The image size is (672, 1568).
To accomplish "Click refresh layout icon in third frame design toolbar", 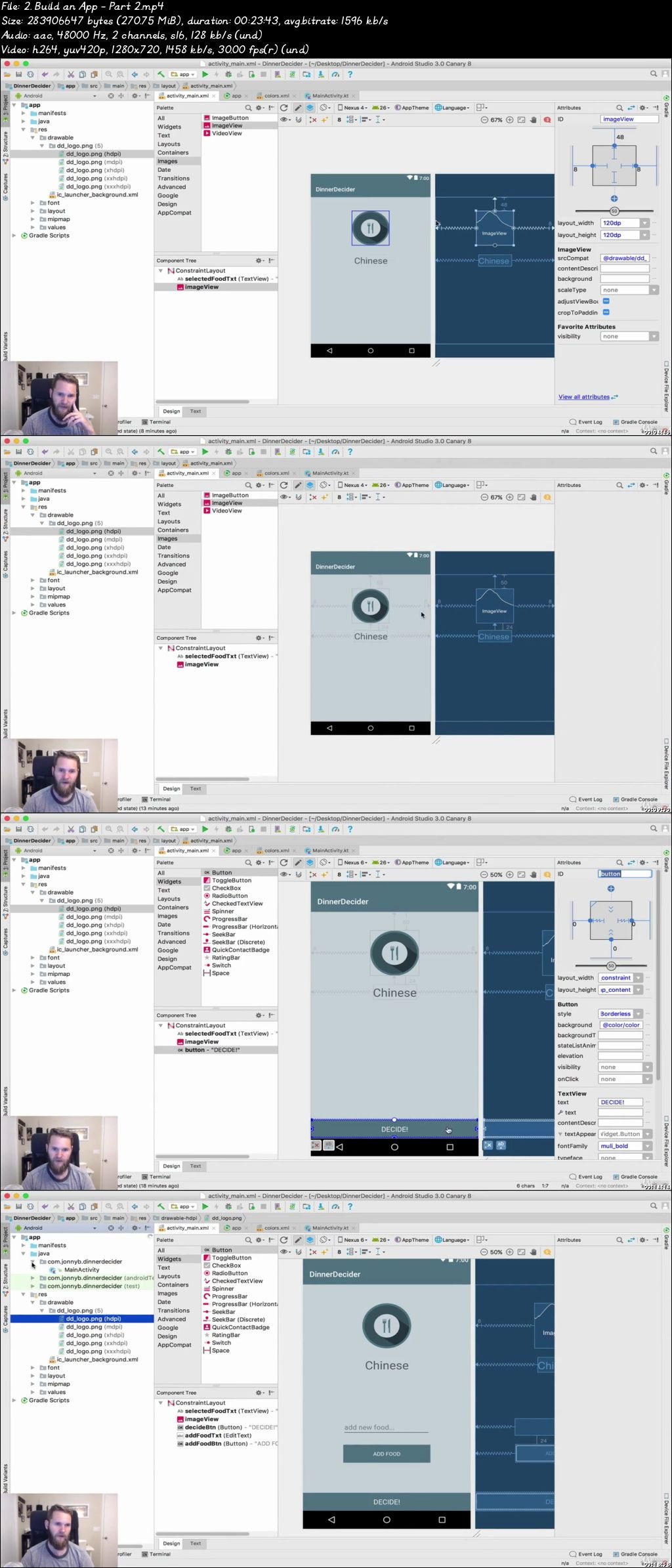I will pos(283,862).
